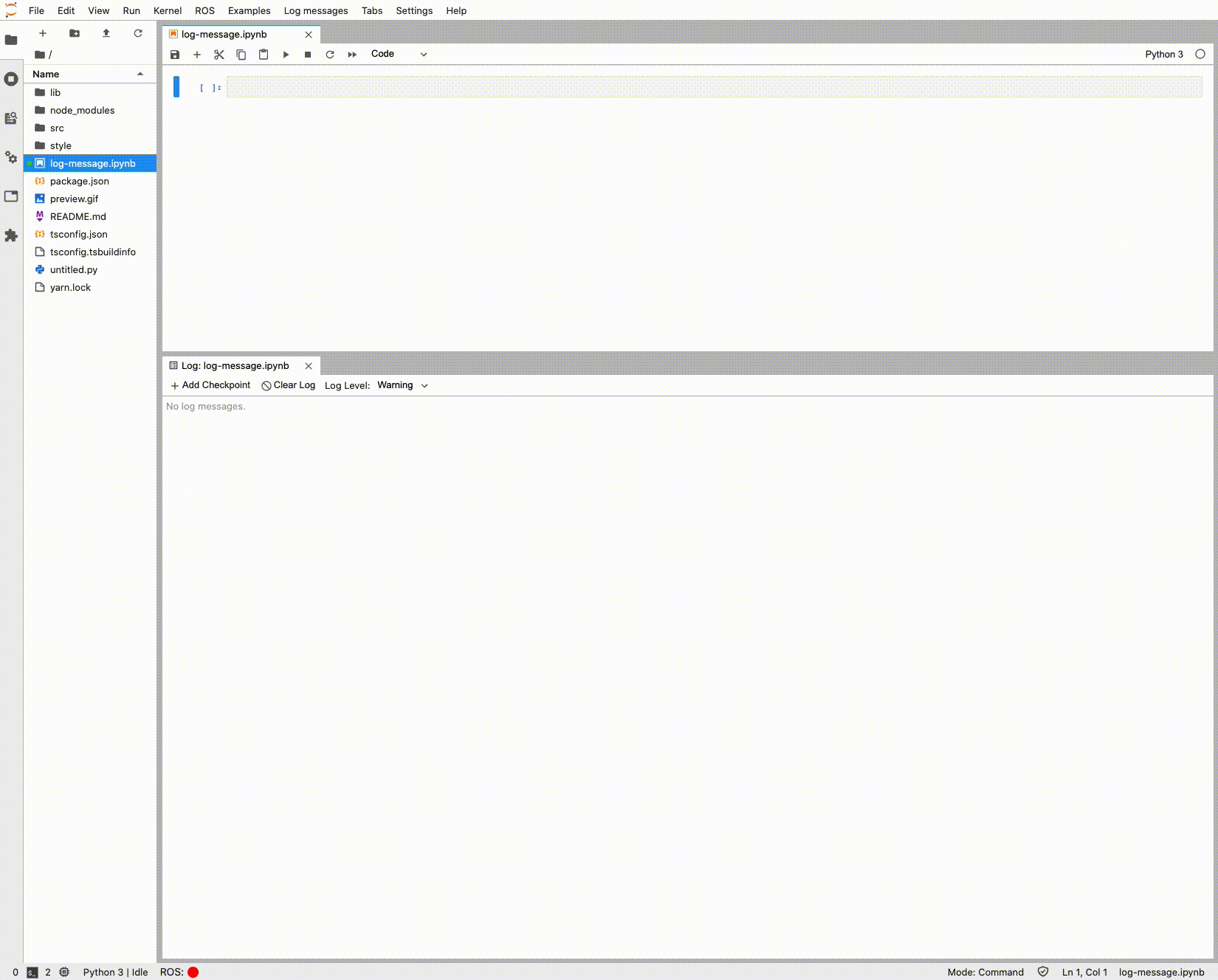Viewport: 1218px width, 980px height.
Task: Select the style folder
Action: (90, 145)
